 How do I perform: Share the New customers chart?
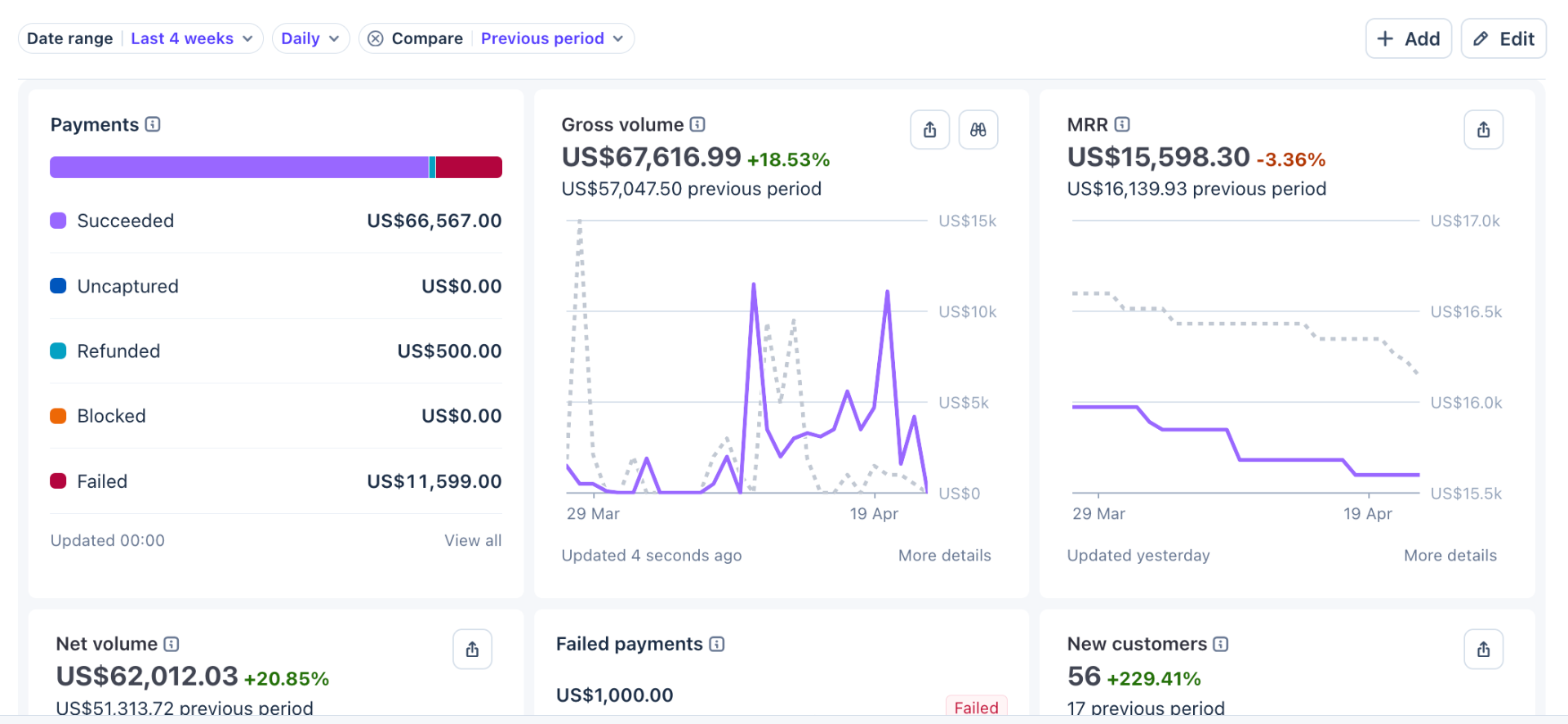[x=1484, y=650]
